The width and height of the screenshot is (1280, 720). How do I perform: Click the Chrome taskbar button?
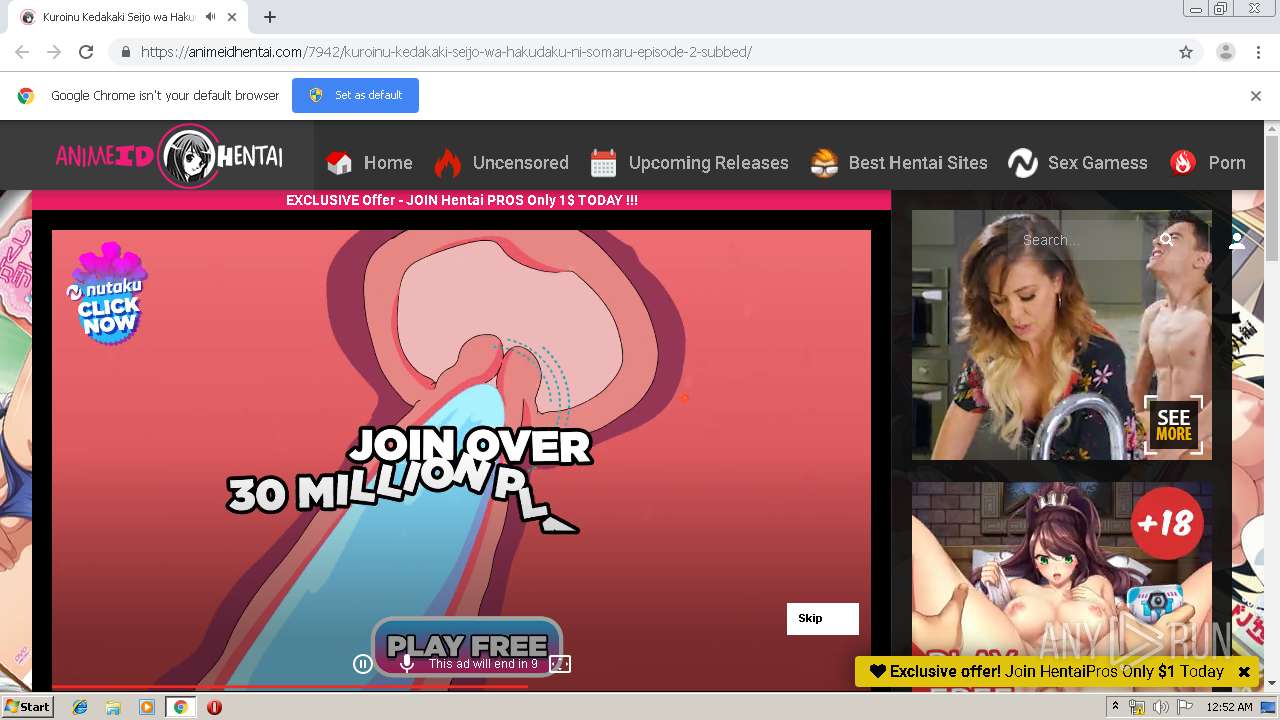pos(180,707)
